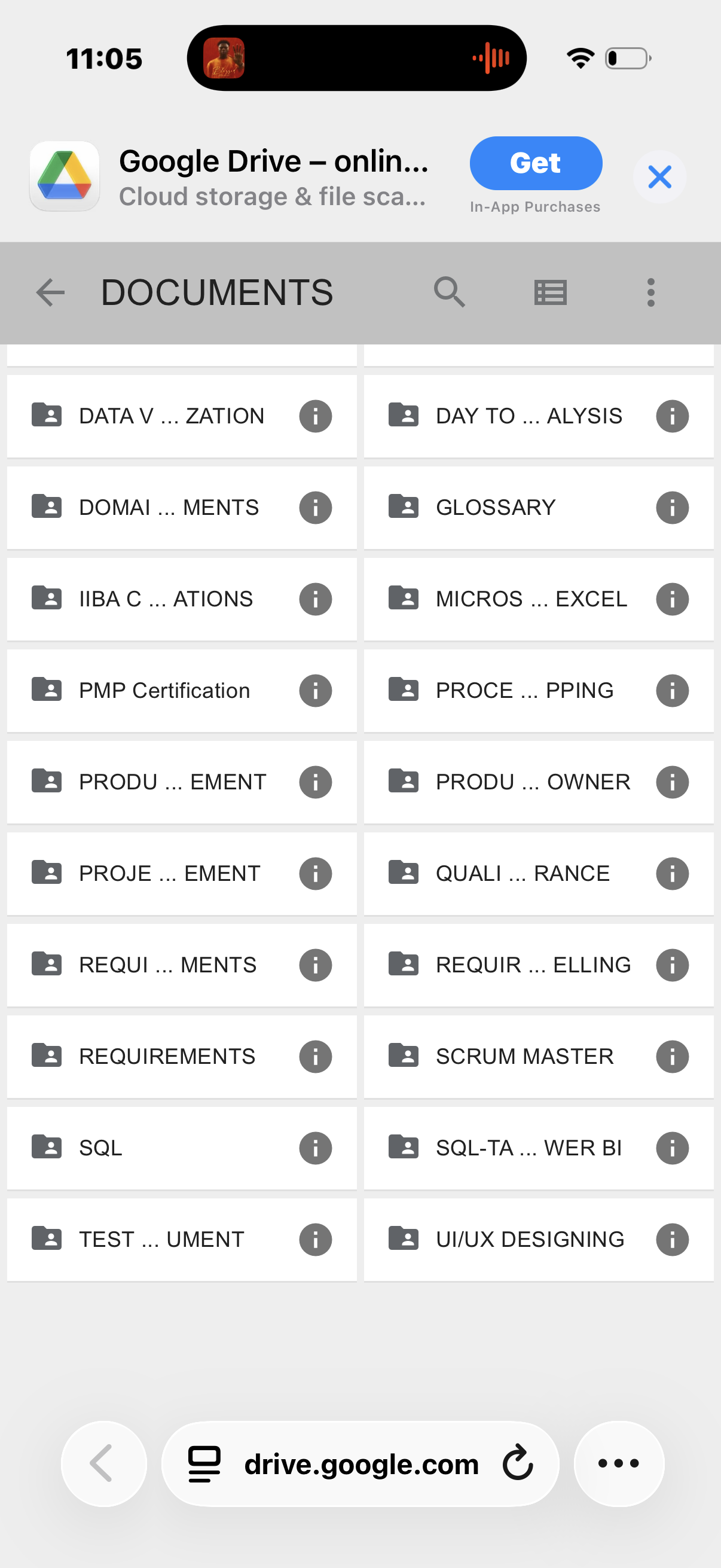Show info for GLOSSARY folder
The image size is (721, 1568).
672,508
